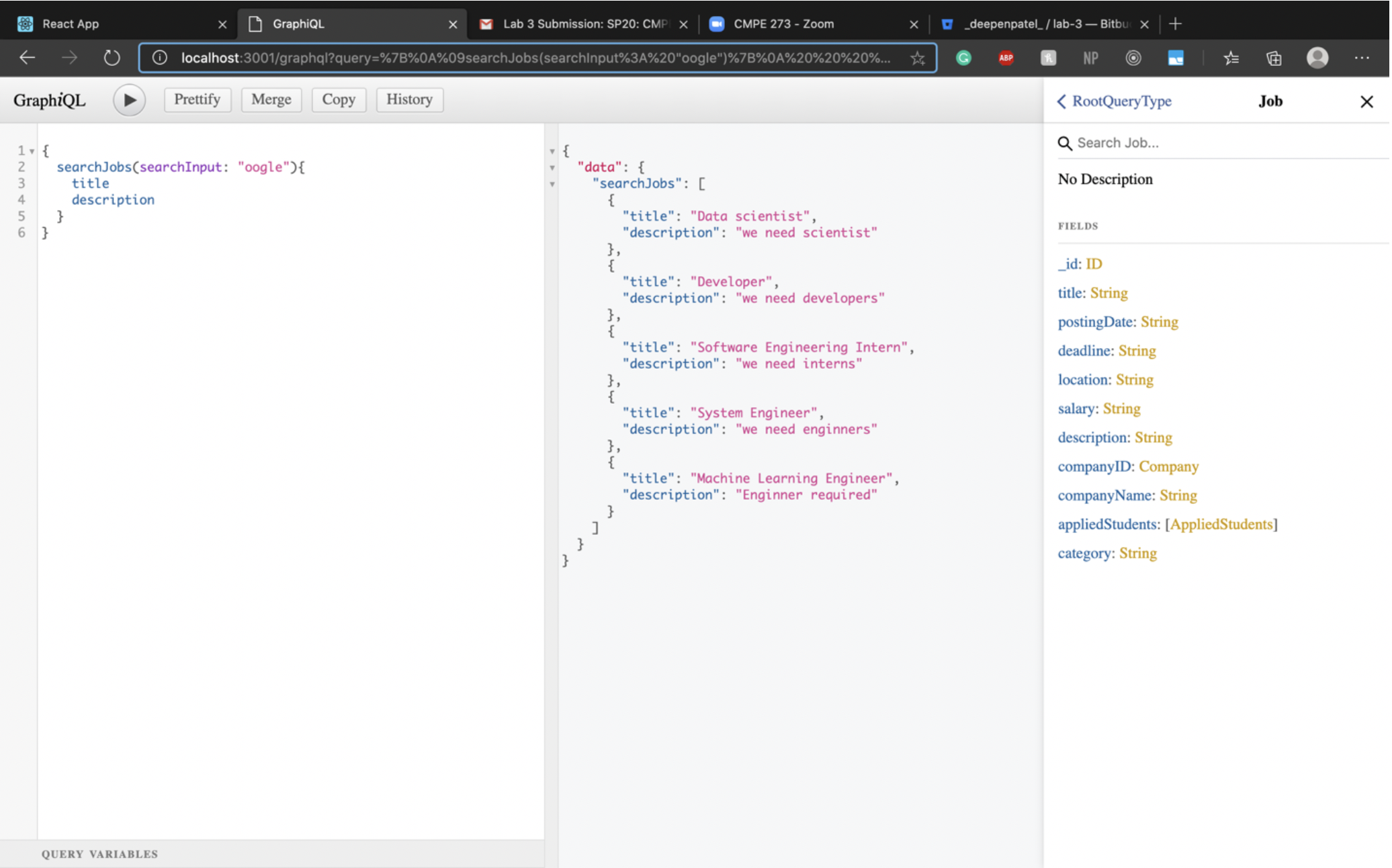The image size is (1392, 868).
Task: Open the Collections icon in toolbar
Action: pos(1273,58)
